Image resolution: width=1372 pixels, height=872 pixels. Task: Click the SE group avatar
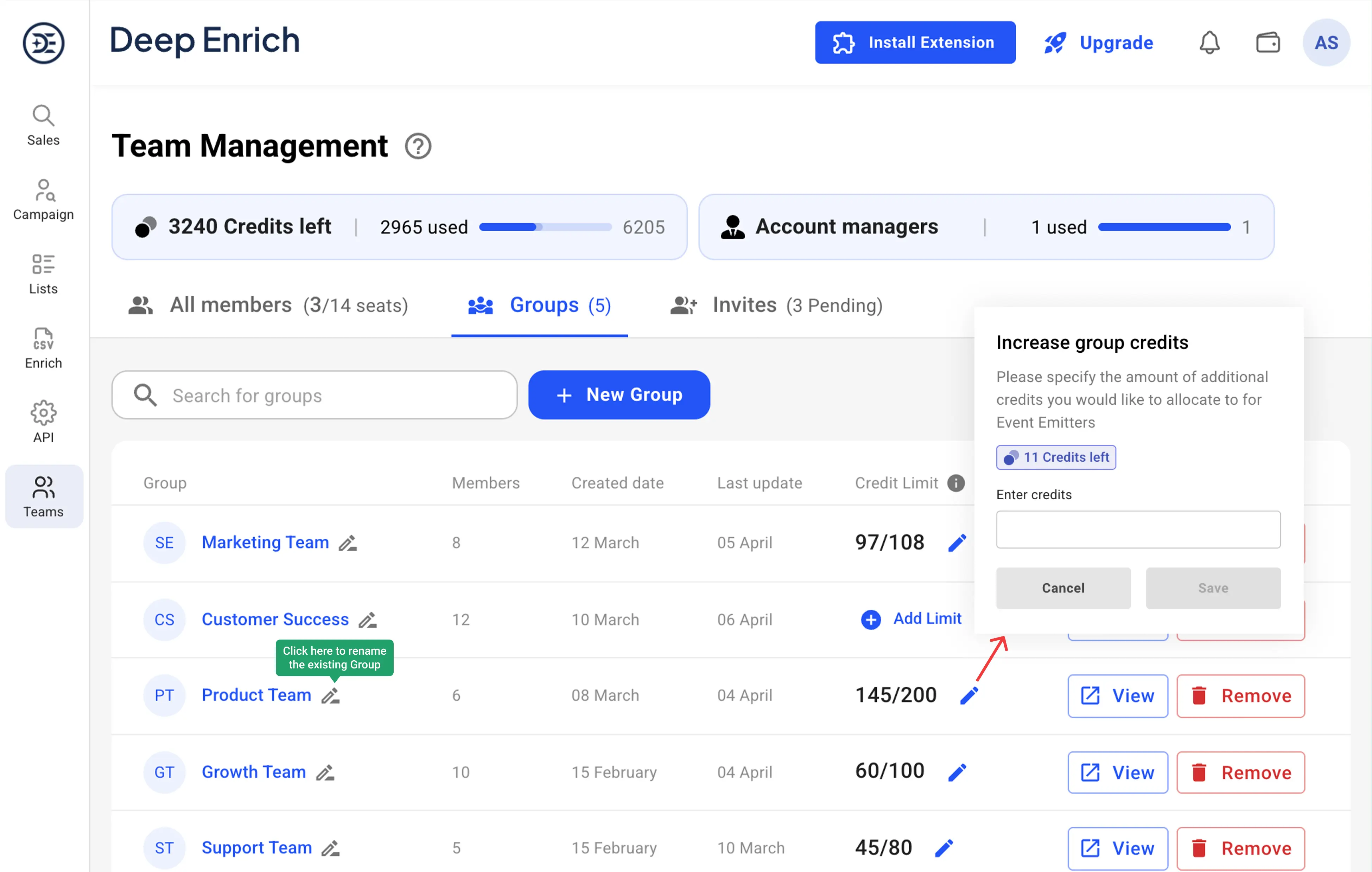164,543
